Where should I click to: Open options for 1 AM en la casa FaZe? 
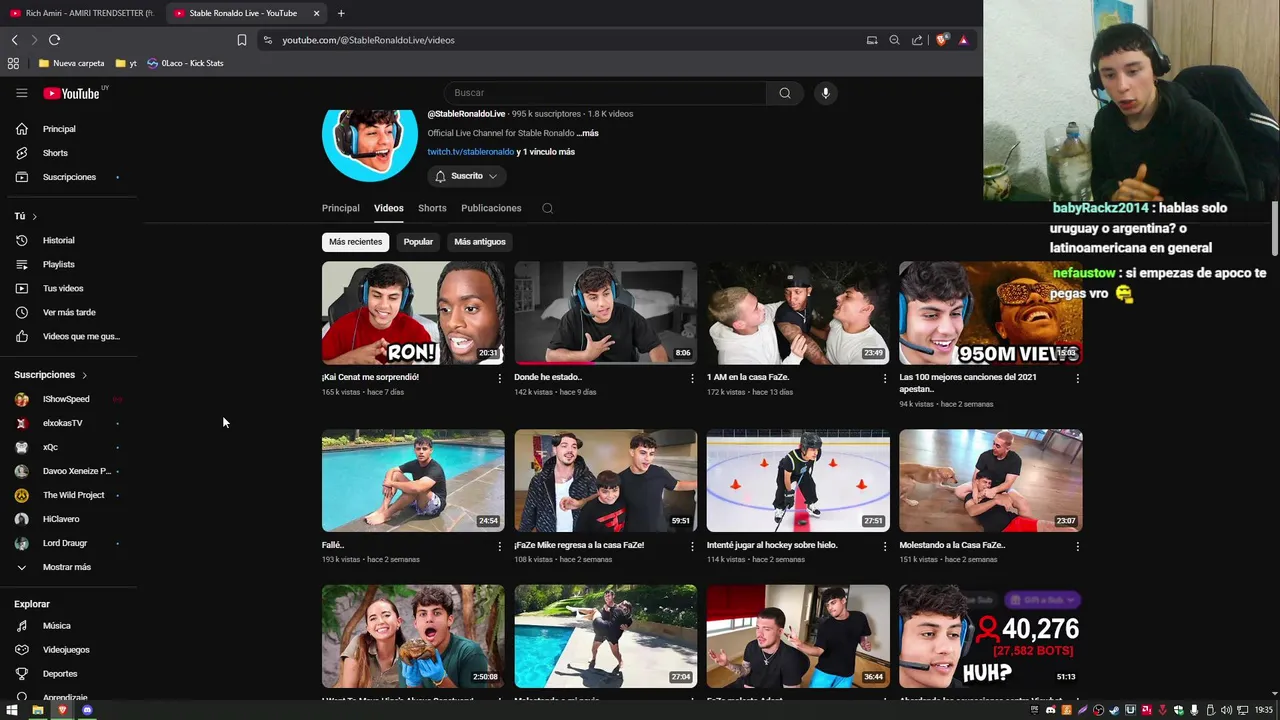point(884,379)
